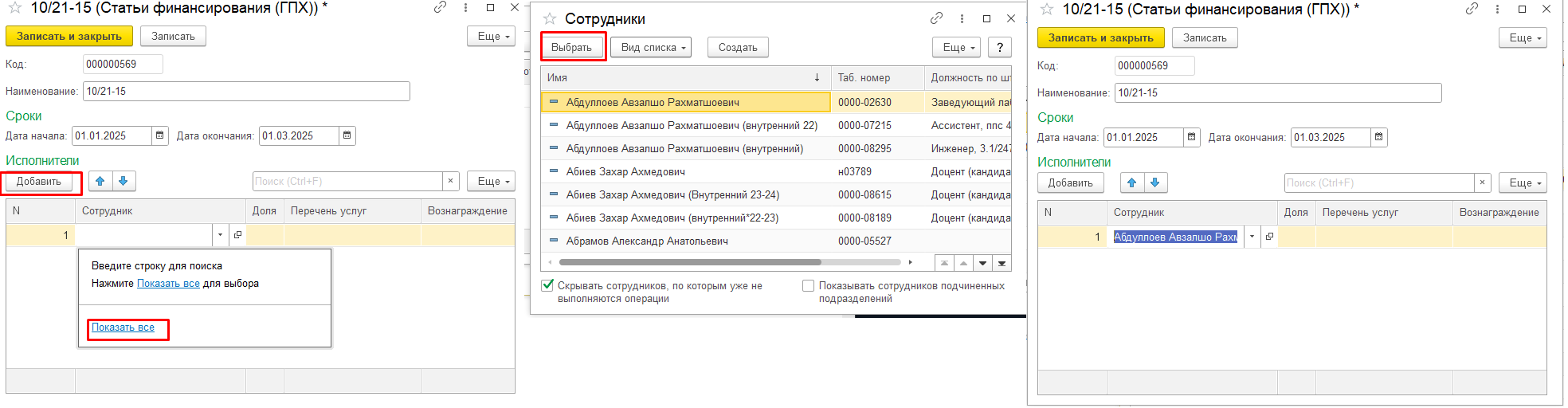
Task: Enable "Показывать сотрудников подчиненных подразделений"
Action: pos(808,285)
